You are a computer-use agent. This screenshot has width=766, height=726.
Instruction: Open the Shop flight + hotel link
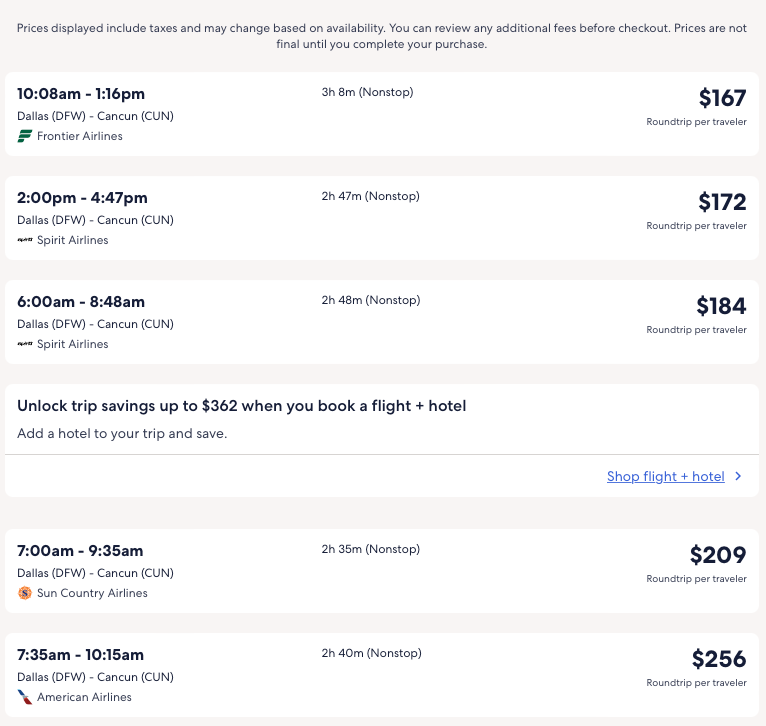pyautogui.click(x=665, y=476)
